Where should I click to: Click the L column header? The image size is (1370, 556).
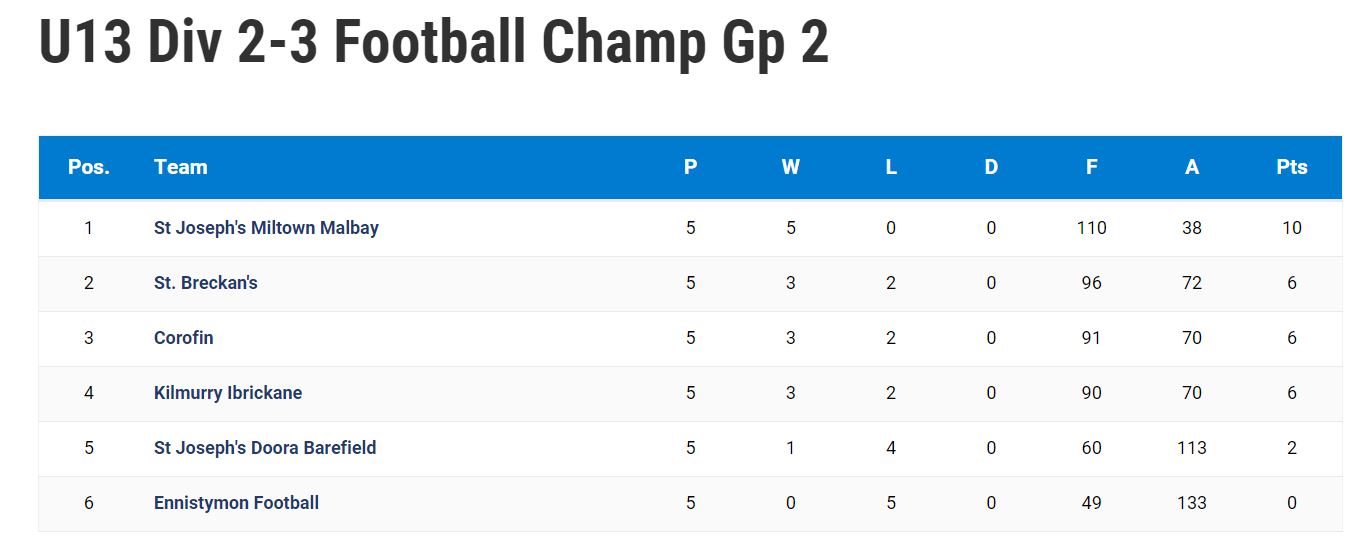891,167
